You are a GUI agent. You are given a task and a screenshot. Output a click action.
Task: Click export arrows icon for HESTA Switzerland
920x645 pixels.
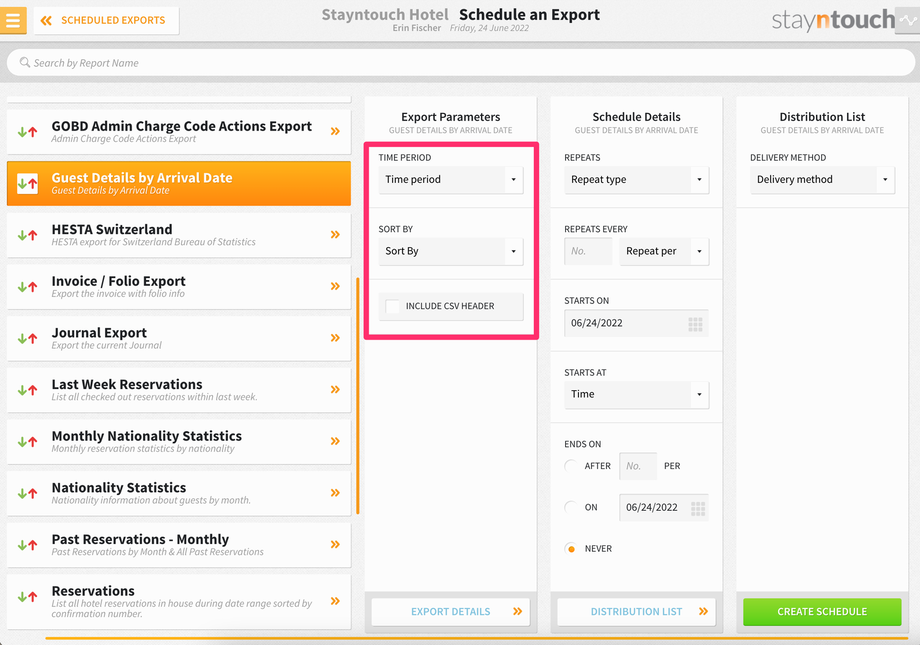pos(27,235)
